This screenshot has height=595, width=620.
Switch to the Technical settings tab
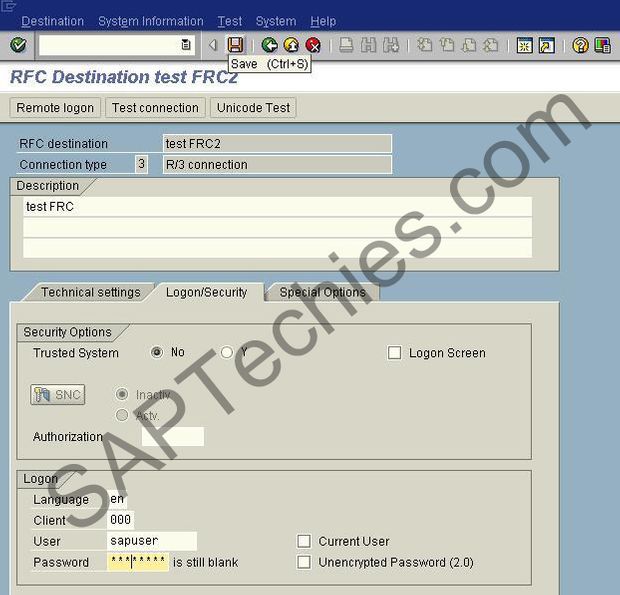coord(91,292)
